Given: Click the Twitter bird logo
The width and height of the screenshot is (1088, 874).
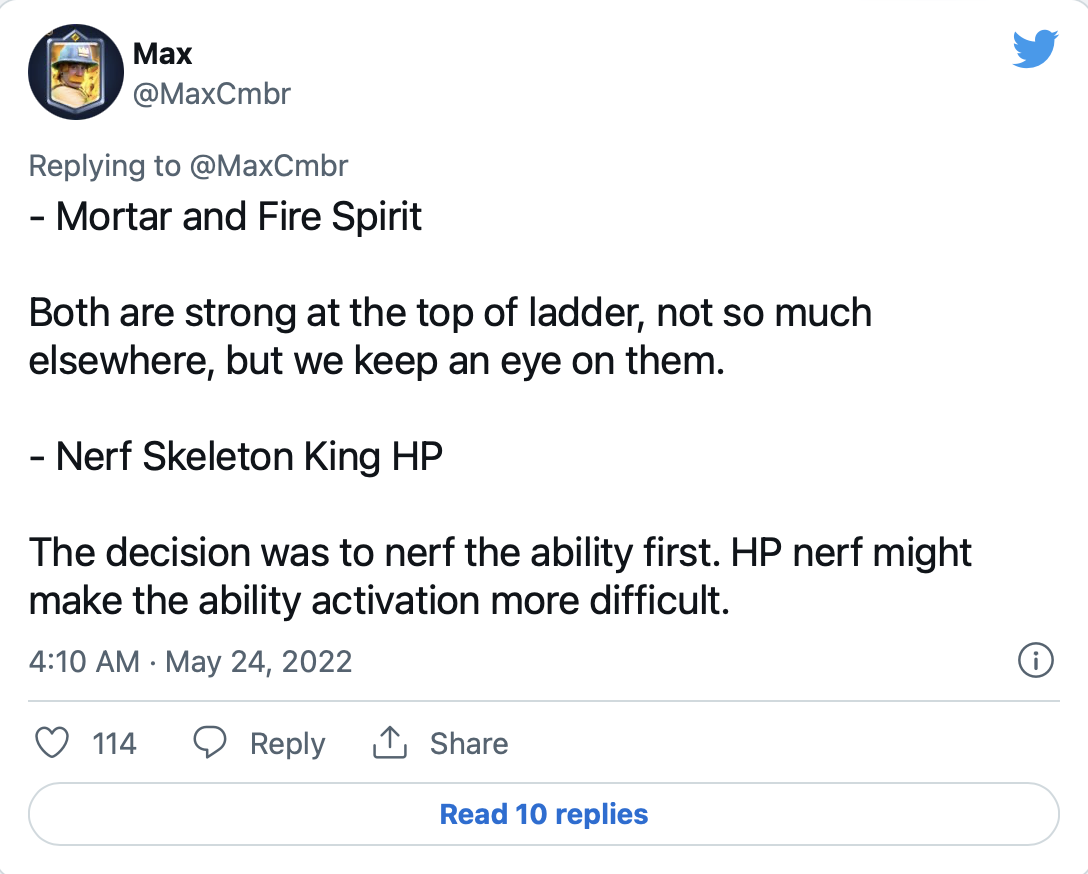Looking at the screenshot, I should pos(1035,49).
